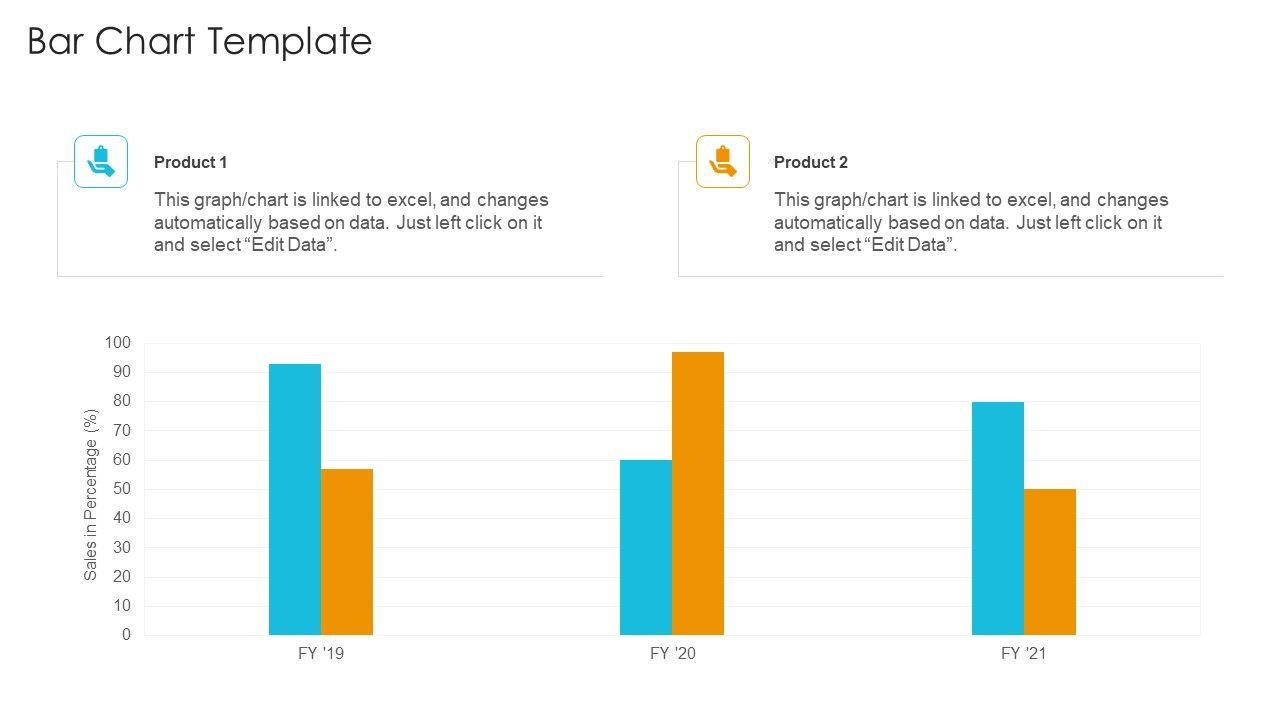
Task: Click the orange Product 2 shopping bag icon
Action: 723,161
